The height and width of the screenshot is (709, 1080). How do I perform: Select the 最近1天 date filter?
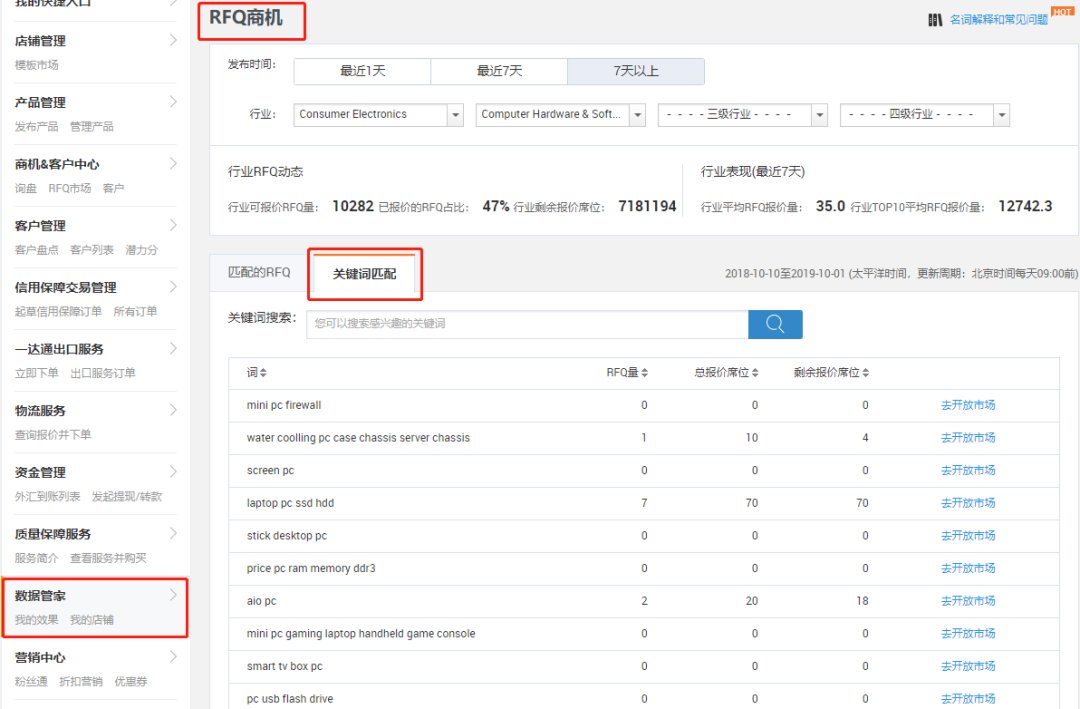pyautogui.click(x=362, y=71)
